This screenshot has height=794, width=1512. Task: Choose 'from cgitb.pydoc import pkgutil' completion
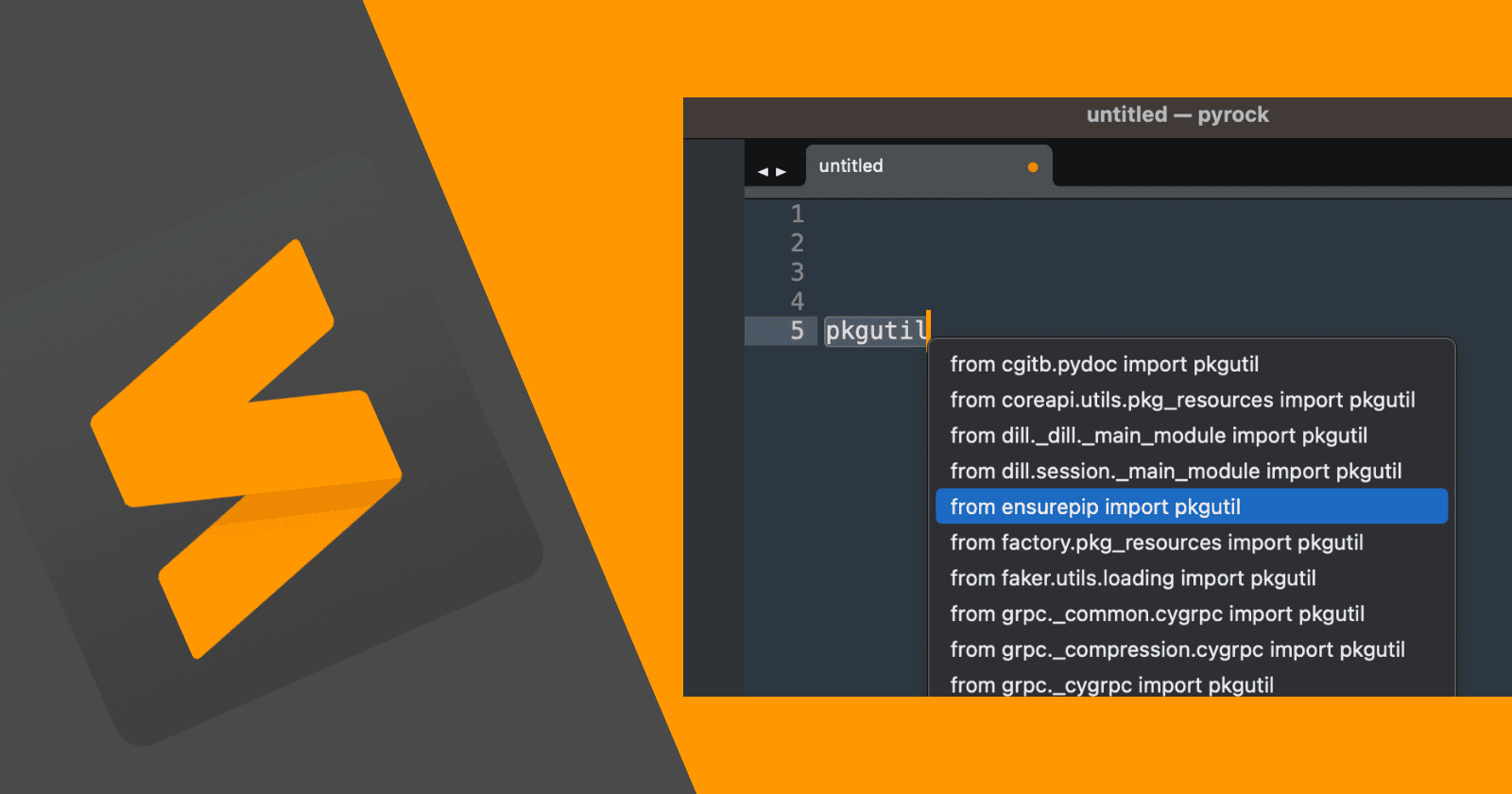point(1104,365)
